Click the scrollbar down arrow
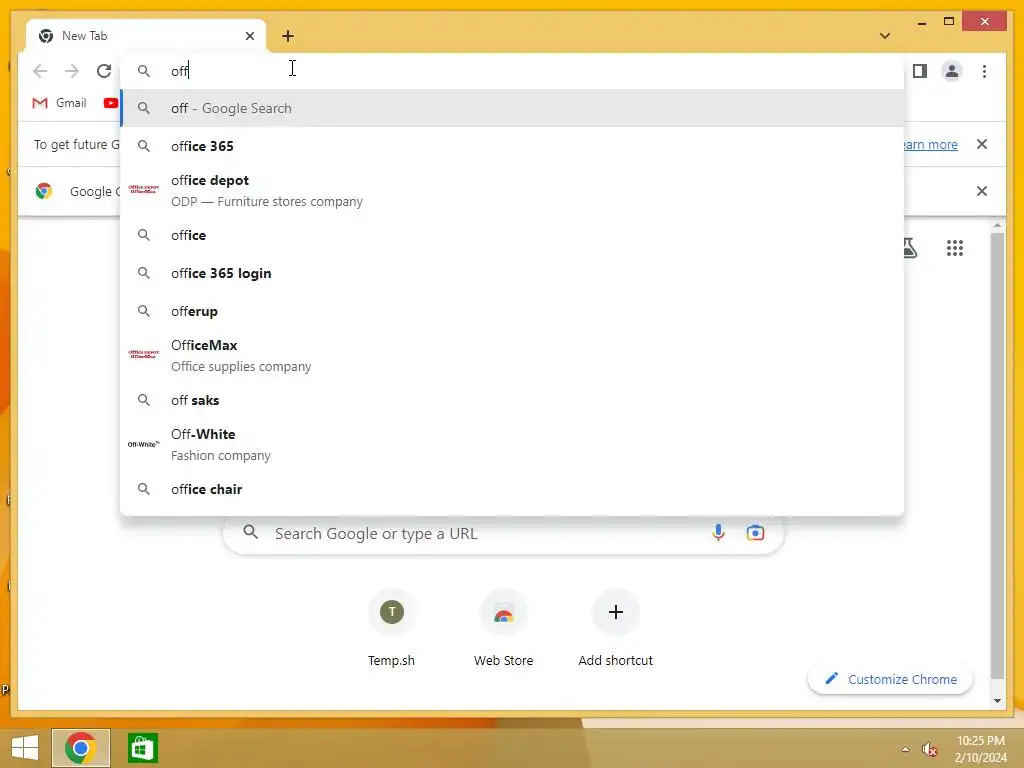The height and width of the screenshot is (768, 1024). (997, 701)
